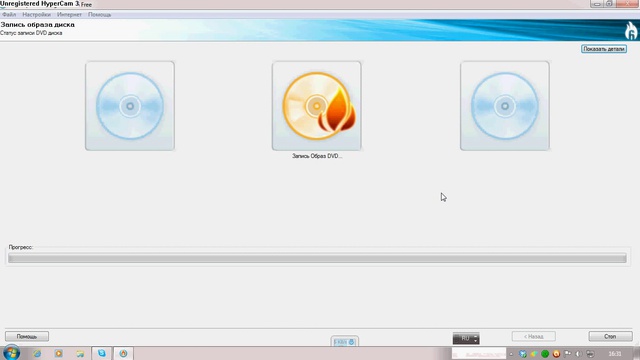
Task: Open Windows Explorer folder icon in taskbar
Action: (80, 353)
